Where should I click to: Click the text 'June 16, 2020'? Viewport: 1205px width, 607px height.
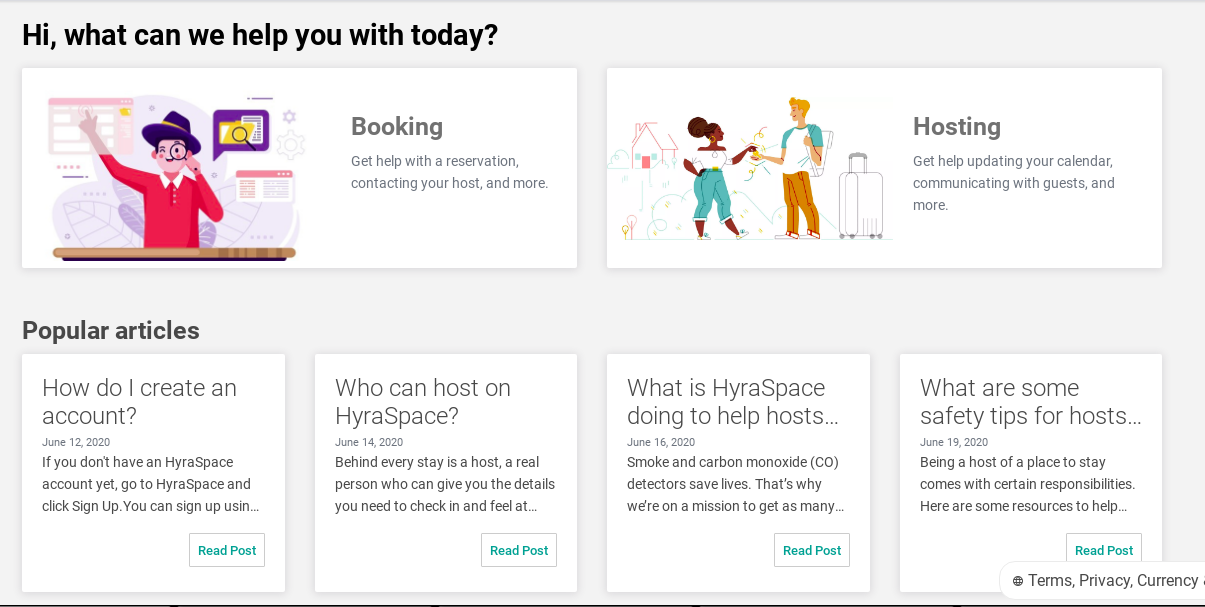pyautogui.click(x=661, y=442)
